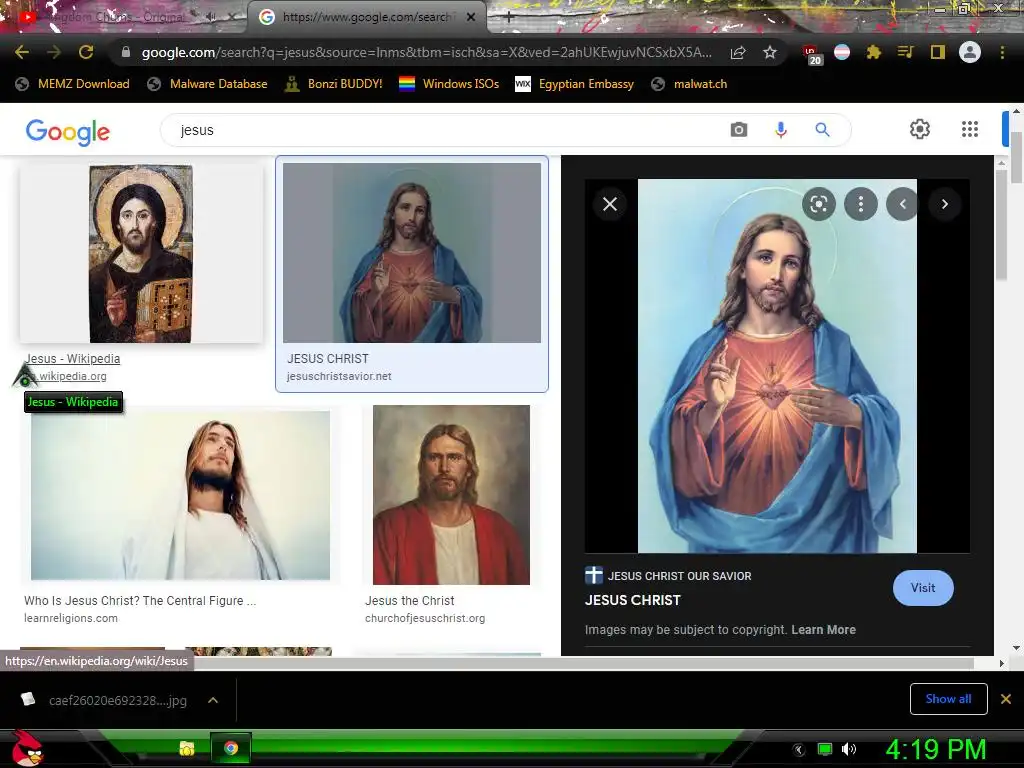Dismiss the downloads bar with X
The height and width of the screenshot is (768, 1024).
point(1006,699)
